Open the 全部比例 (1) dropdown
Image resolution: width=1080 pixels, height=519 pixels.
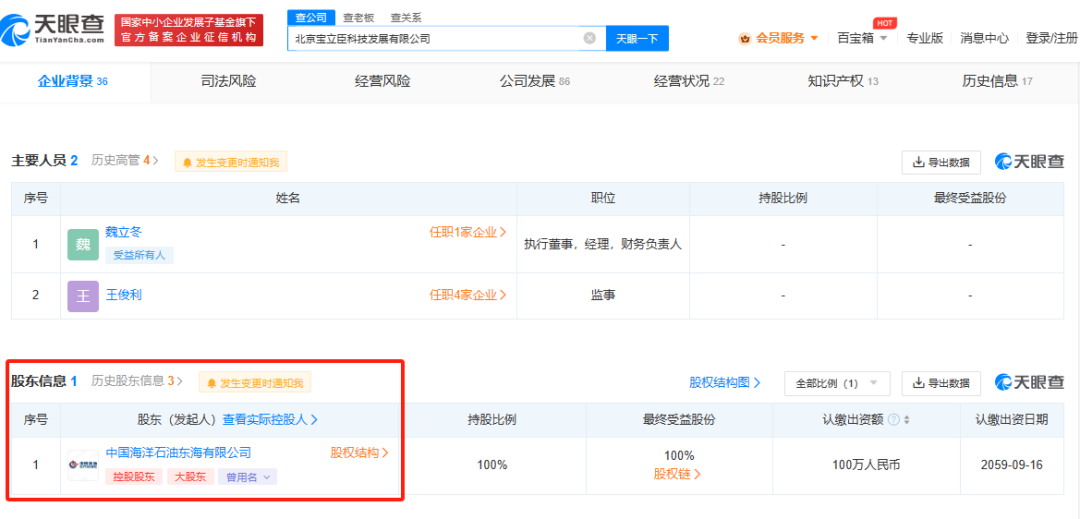coord(837,383)
